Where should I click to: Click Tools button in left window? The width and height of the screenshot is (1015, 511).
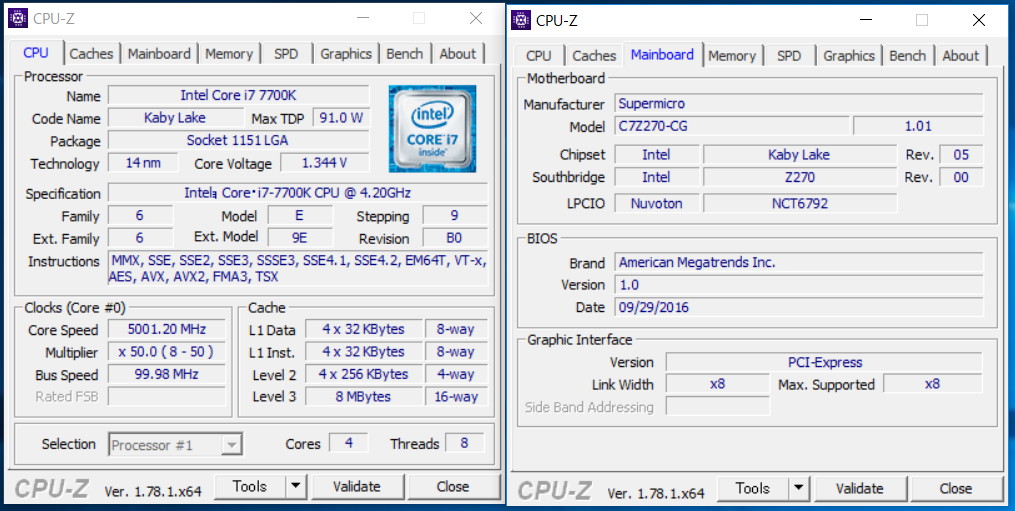250,486
